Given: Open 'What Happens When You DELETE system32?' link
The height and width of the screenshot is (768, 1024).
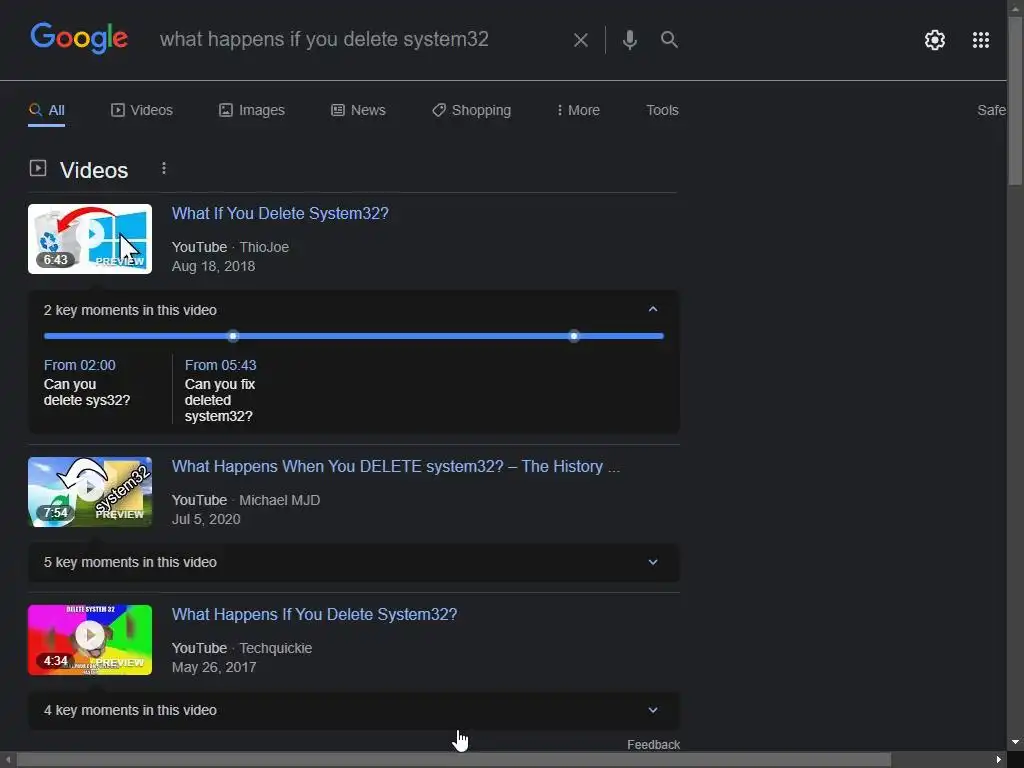Looking at the screenshot, I should tap(396, 466).
